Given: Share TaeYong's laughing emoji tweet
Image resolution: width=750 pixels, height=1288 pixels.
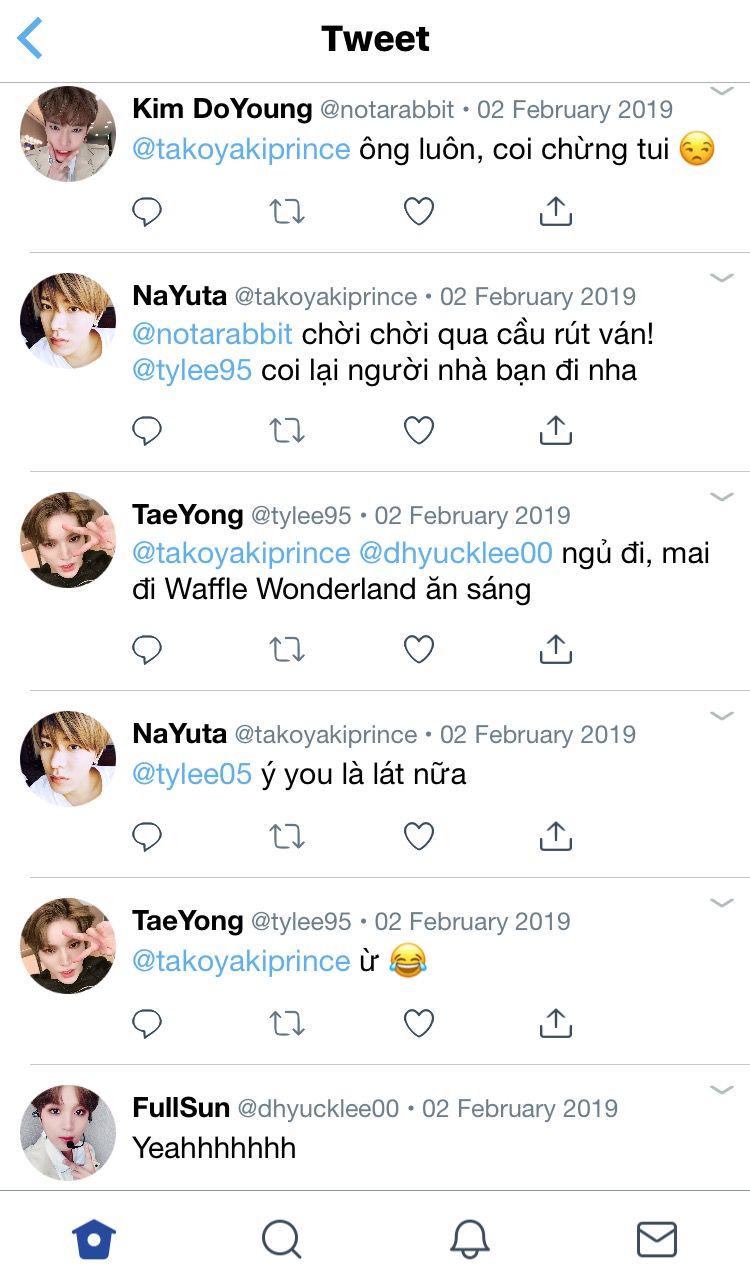Looking at the screenshot, I should pos(555,1023).
